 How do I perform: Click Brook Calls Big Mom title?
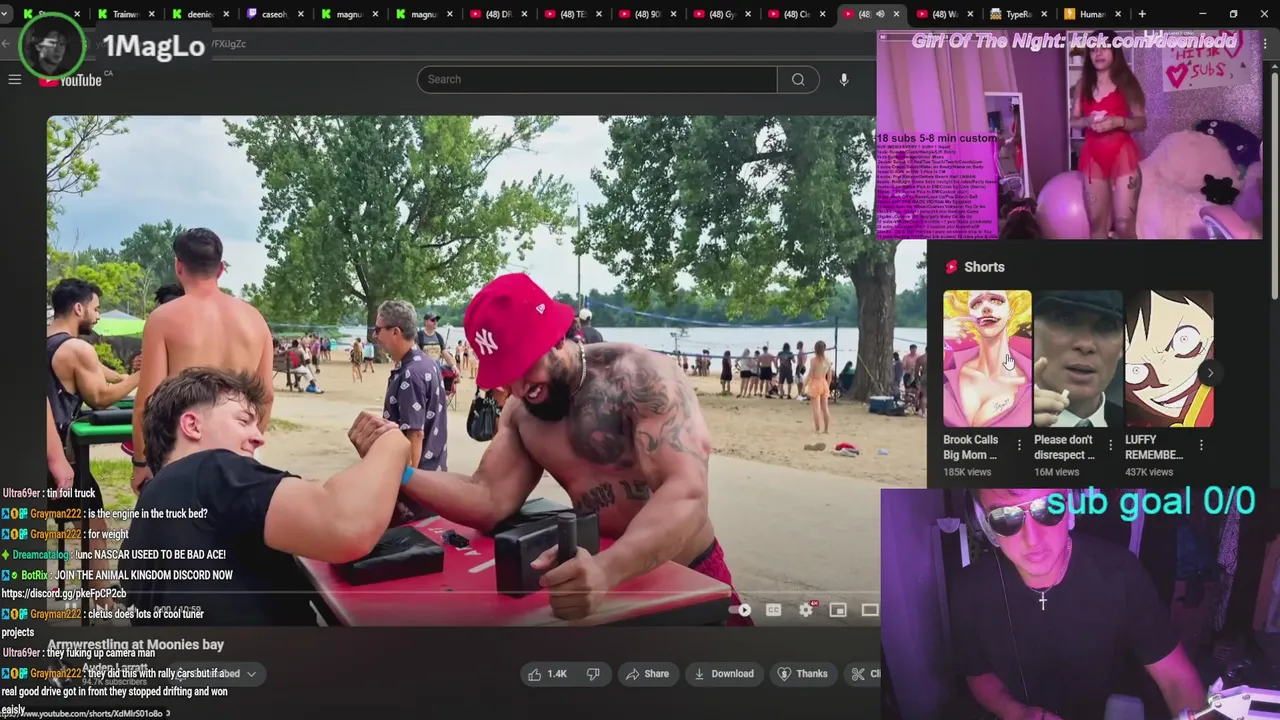[971, 447]
